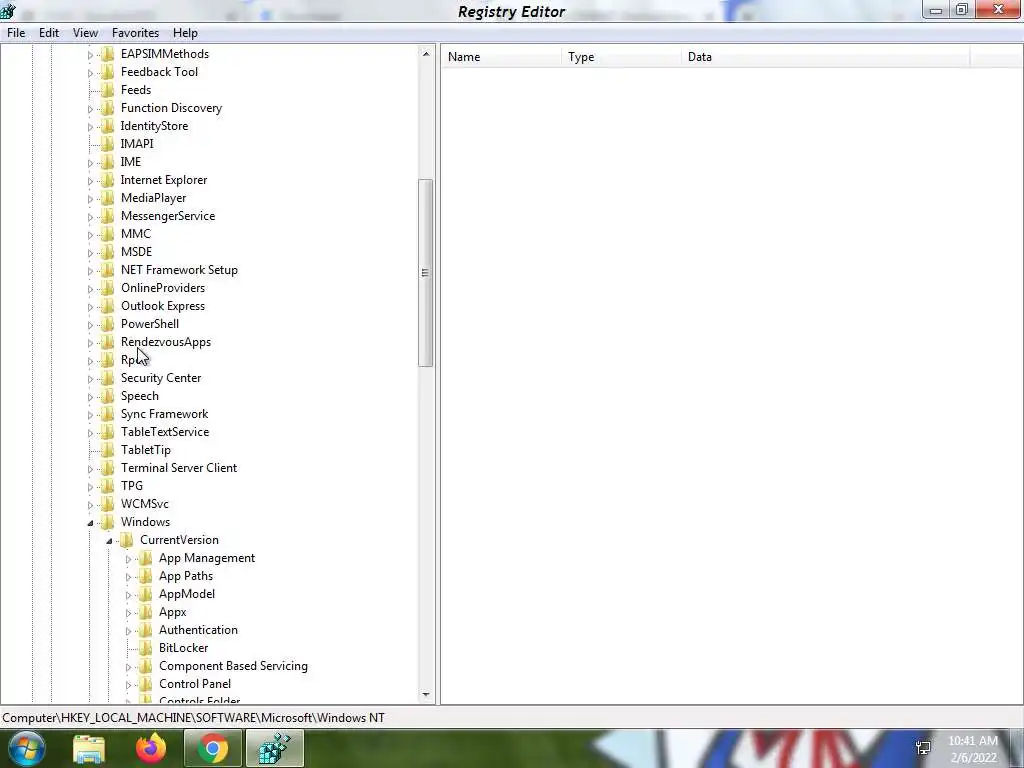Image resolution: width=1024 pixels, height=768 pixels.
Task: Click the Internet Explorer folder icon
Action: (108, 180)
